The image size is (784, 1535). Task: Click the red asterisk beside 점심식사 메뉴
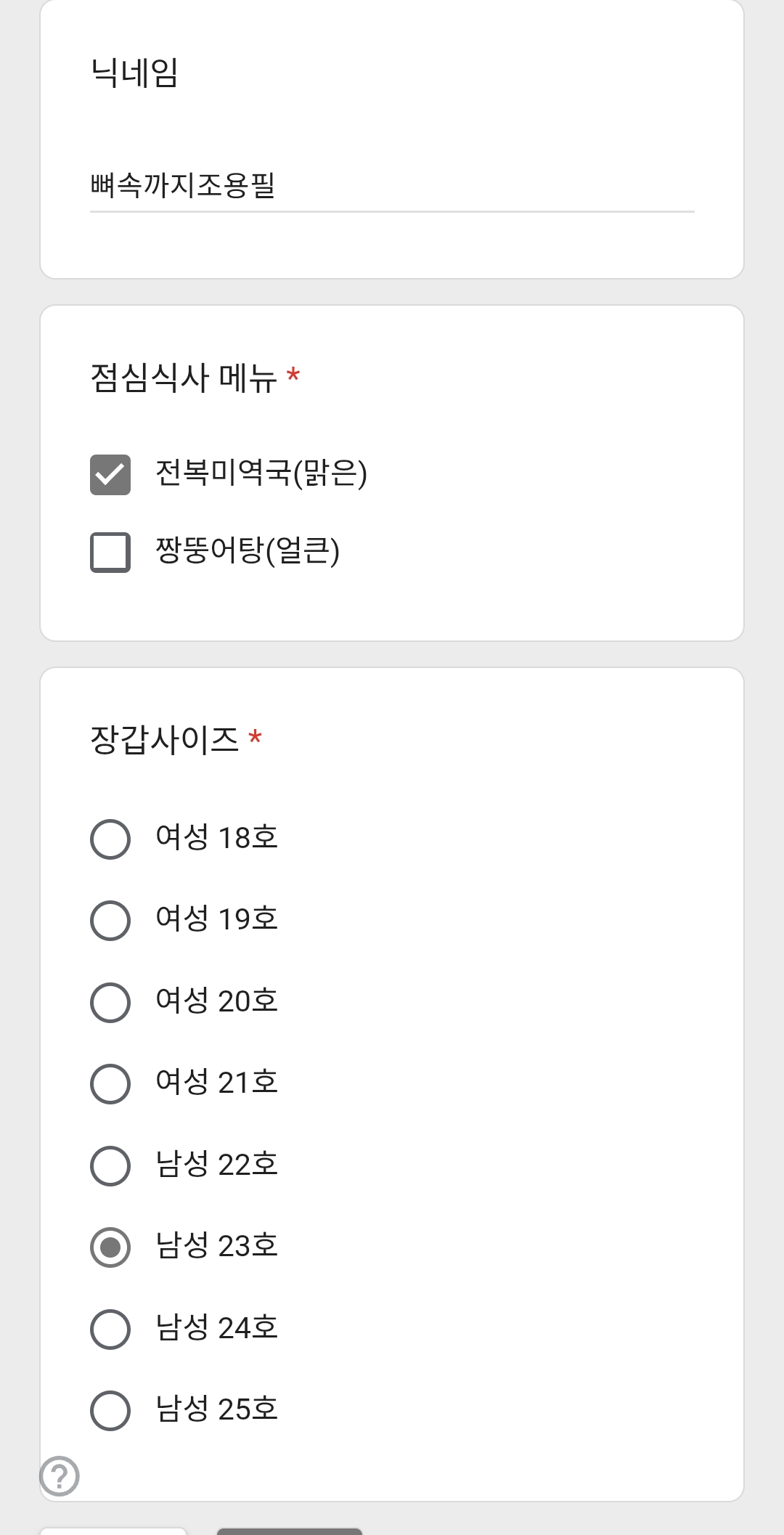tap(293, 375)
